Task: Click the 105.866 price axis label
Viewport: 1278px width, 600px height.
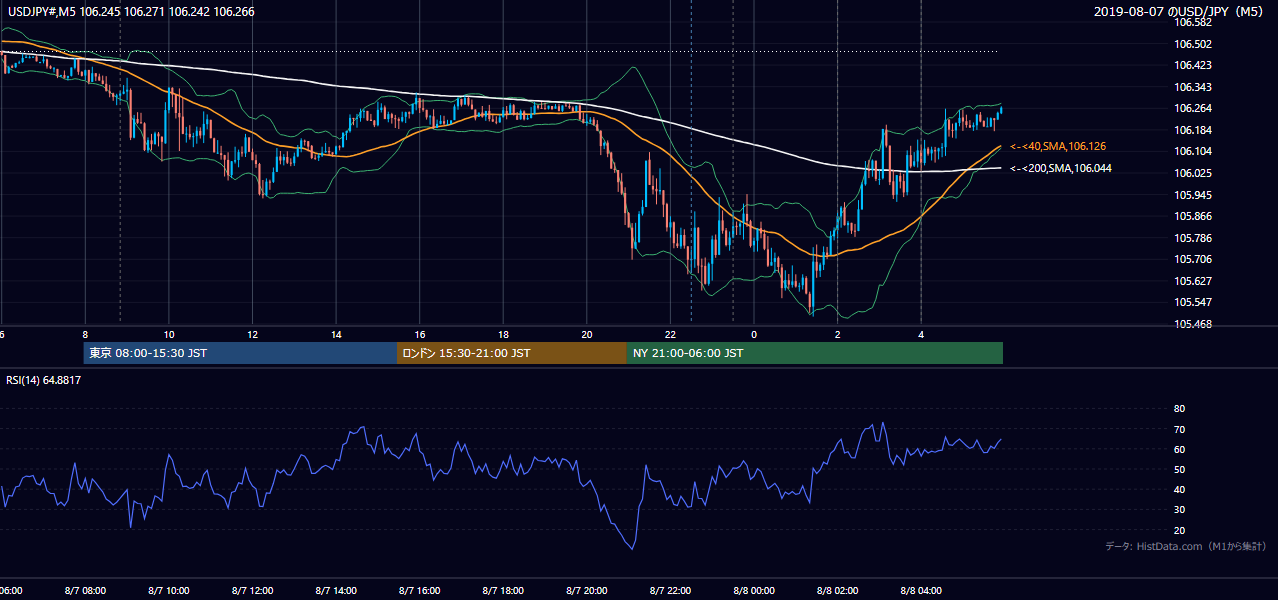Action: (x=1193, y=216)
